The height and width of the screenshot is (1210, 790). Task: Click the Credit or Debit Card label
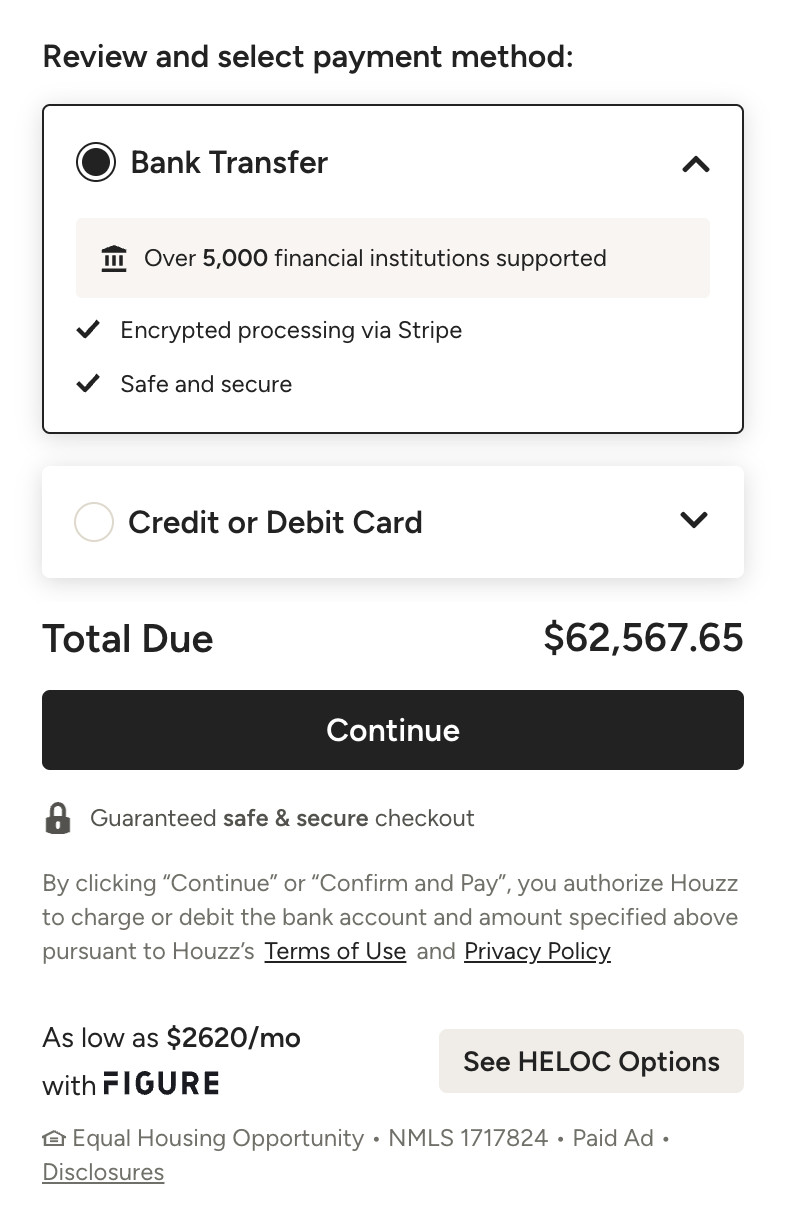click(x=275, y=522)
